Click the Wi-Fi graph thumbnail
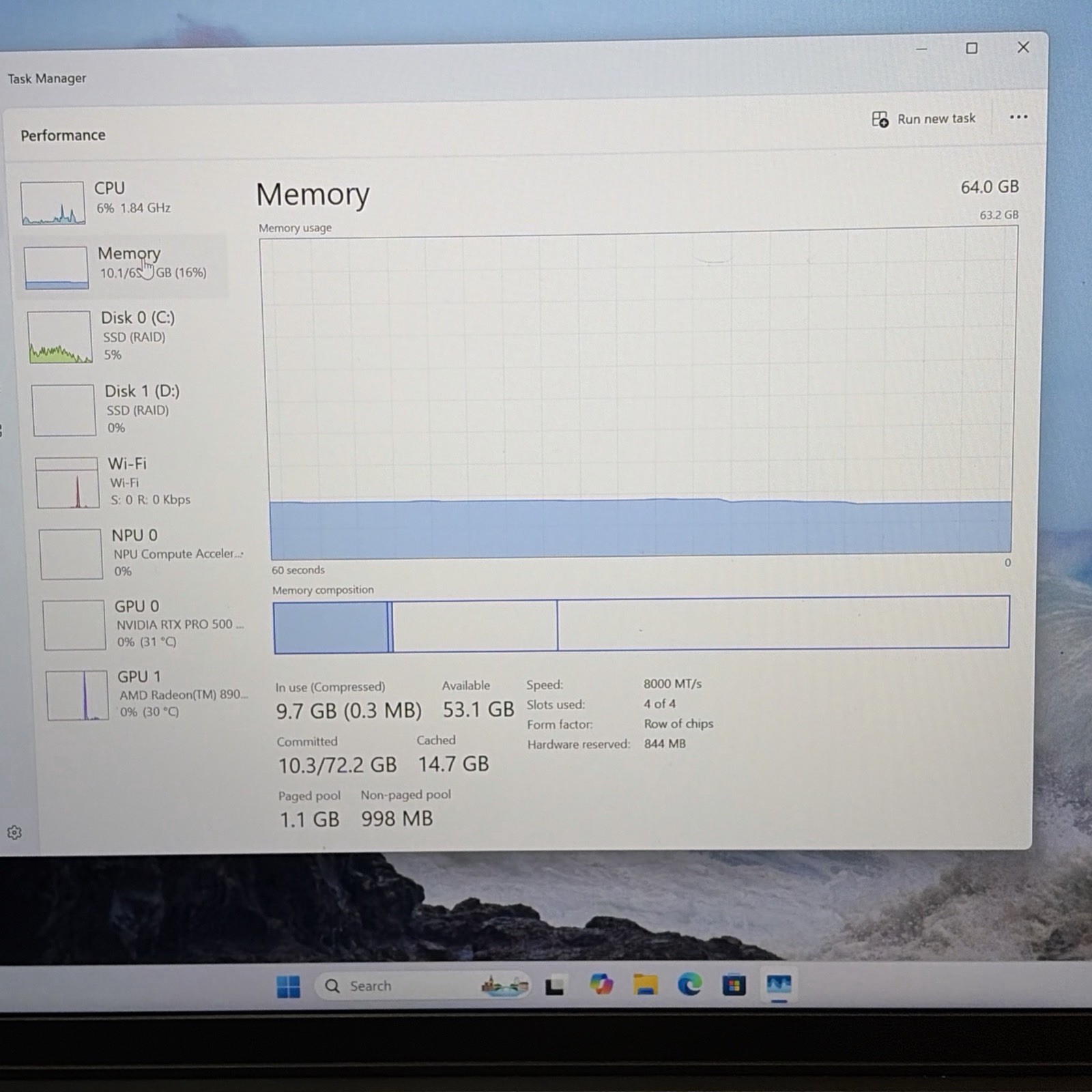 (67, 483)
